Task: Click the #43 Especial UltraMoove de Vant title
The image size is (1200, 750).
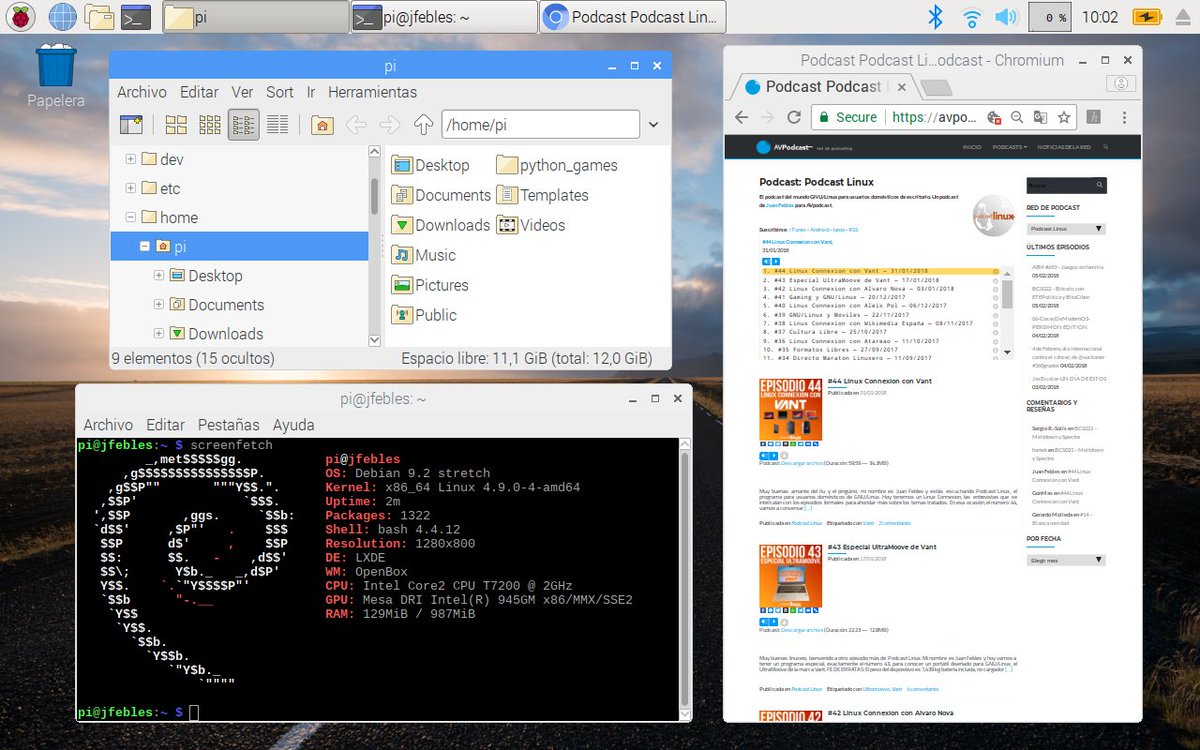Action: [x=882, y=547]
